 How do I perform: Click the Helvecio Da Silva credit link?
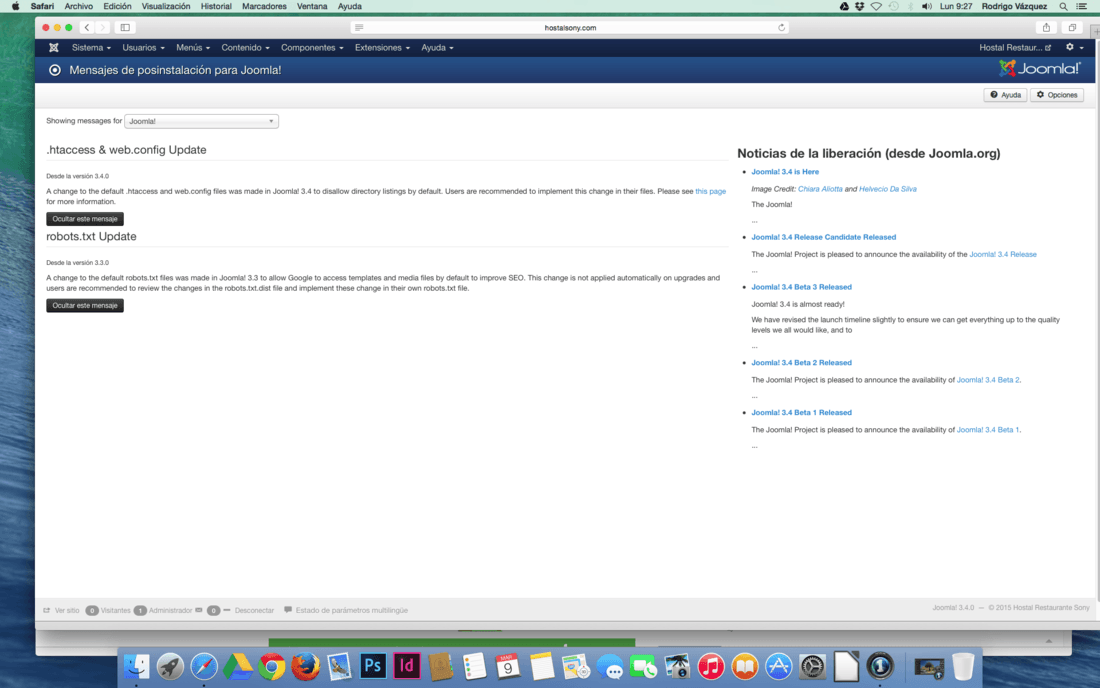tap(887, 189)
